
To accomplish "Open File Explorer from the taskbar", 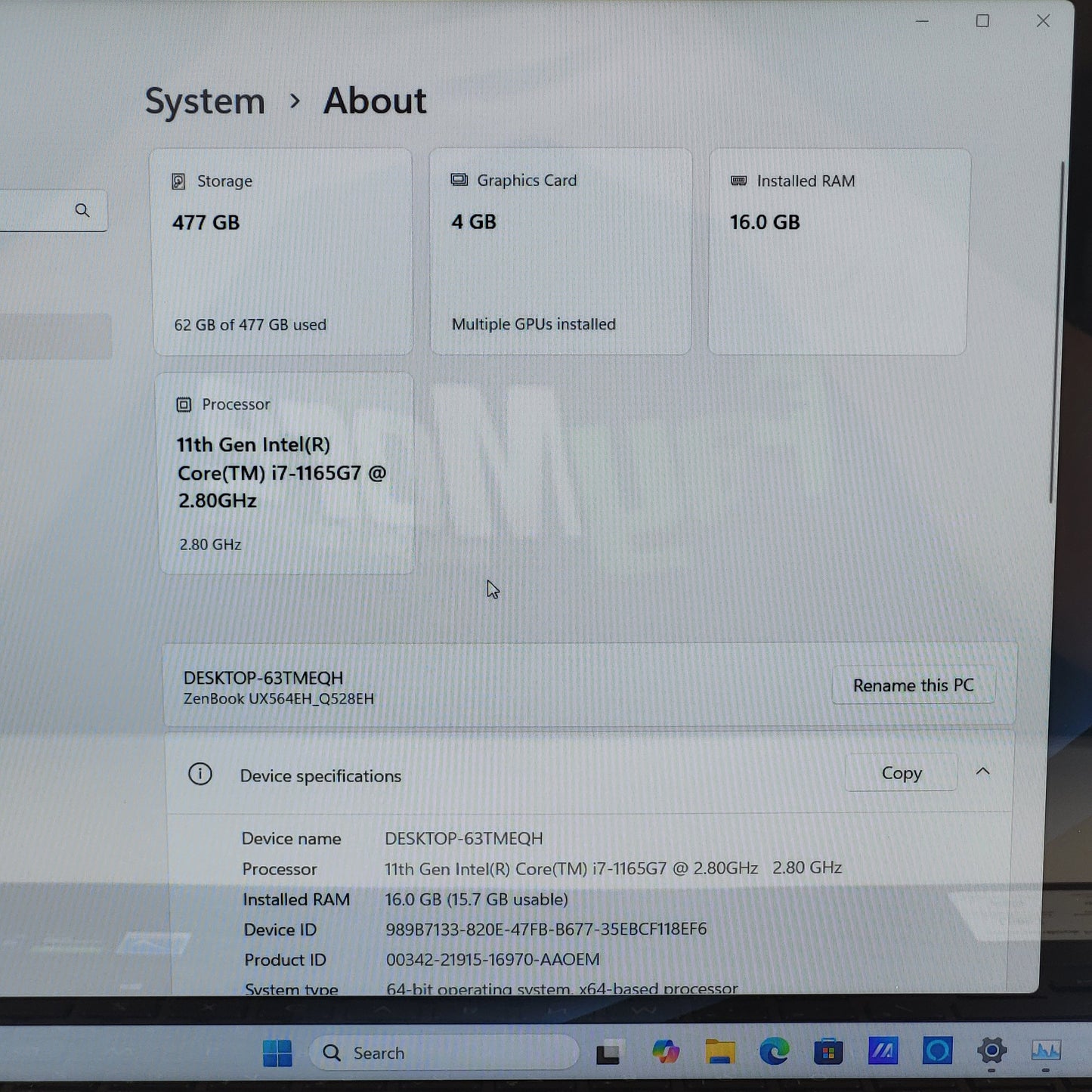I will pyautogui.click(x=719, y=1052).
